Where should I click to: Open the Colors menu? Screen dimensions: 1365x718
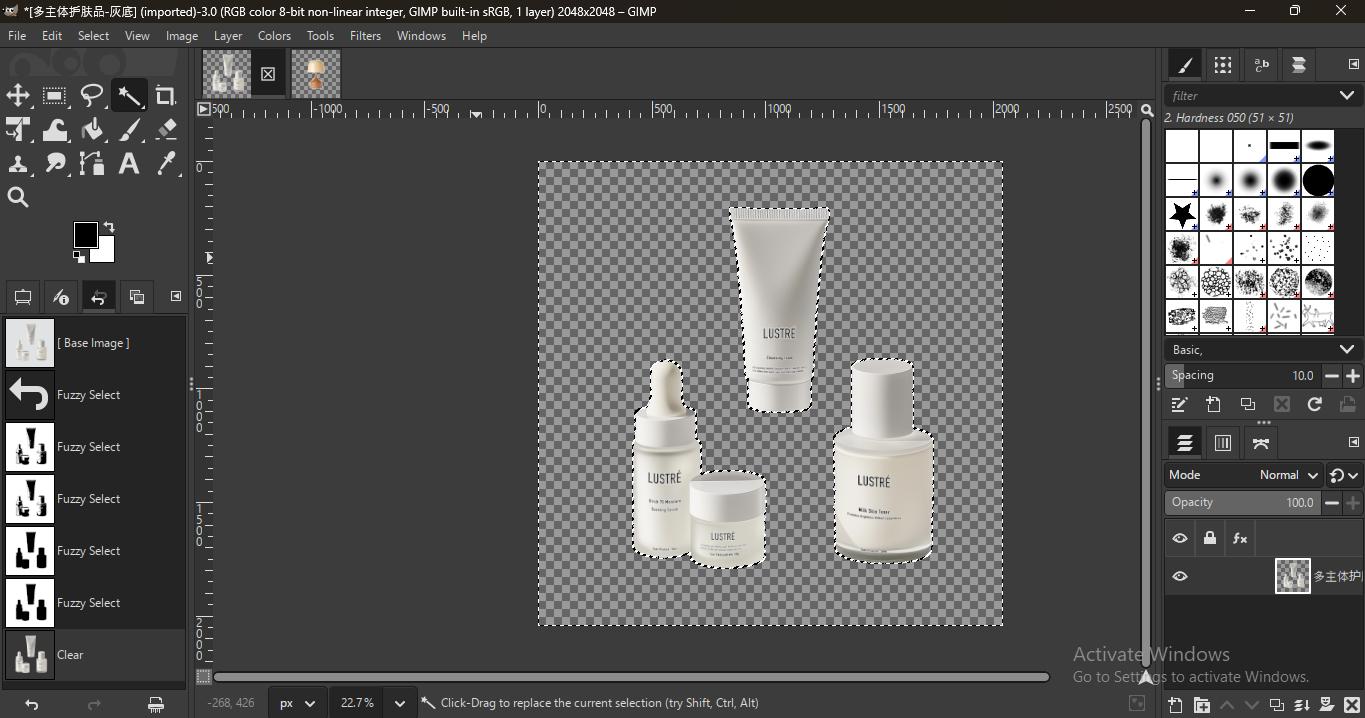click(x=274, y=36)
